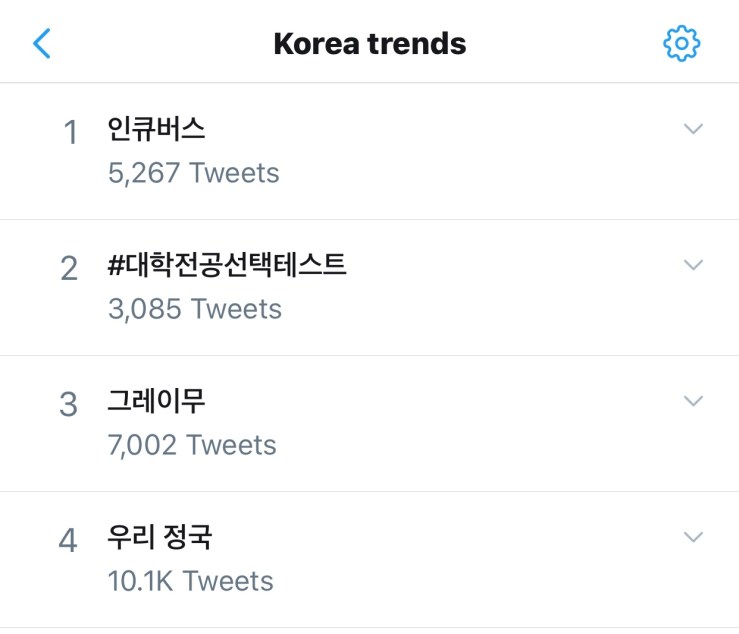Click the 3,085 Tweets count
Screen dimensions: 739x634
click(194, 309)
